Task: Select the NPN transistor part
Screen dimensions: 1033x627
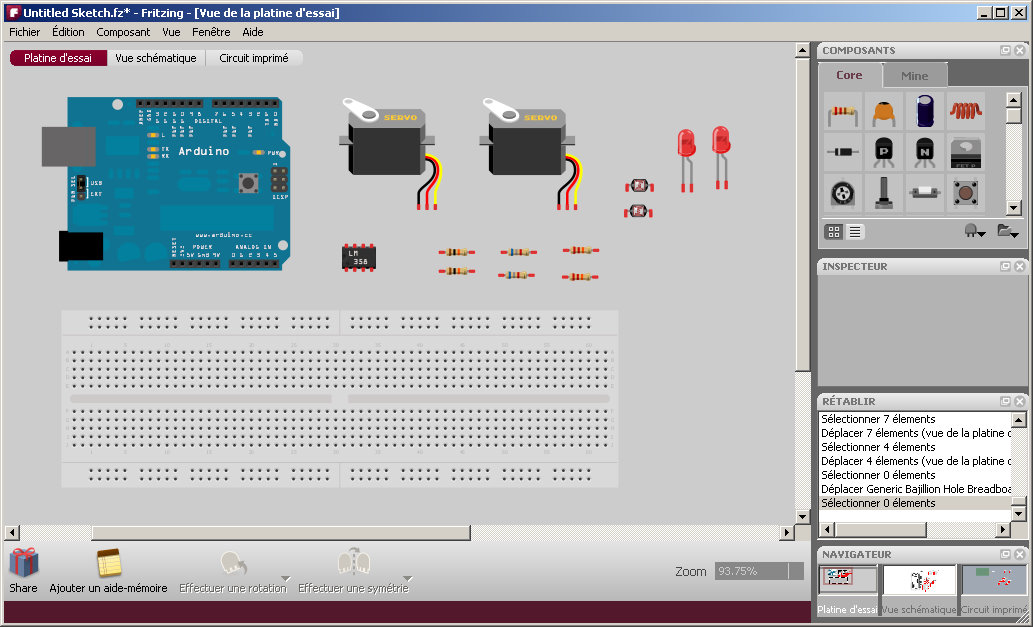Action: (924, 152)
